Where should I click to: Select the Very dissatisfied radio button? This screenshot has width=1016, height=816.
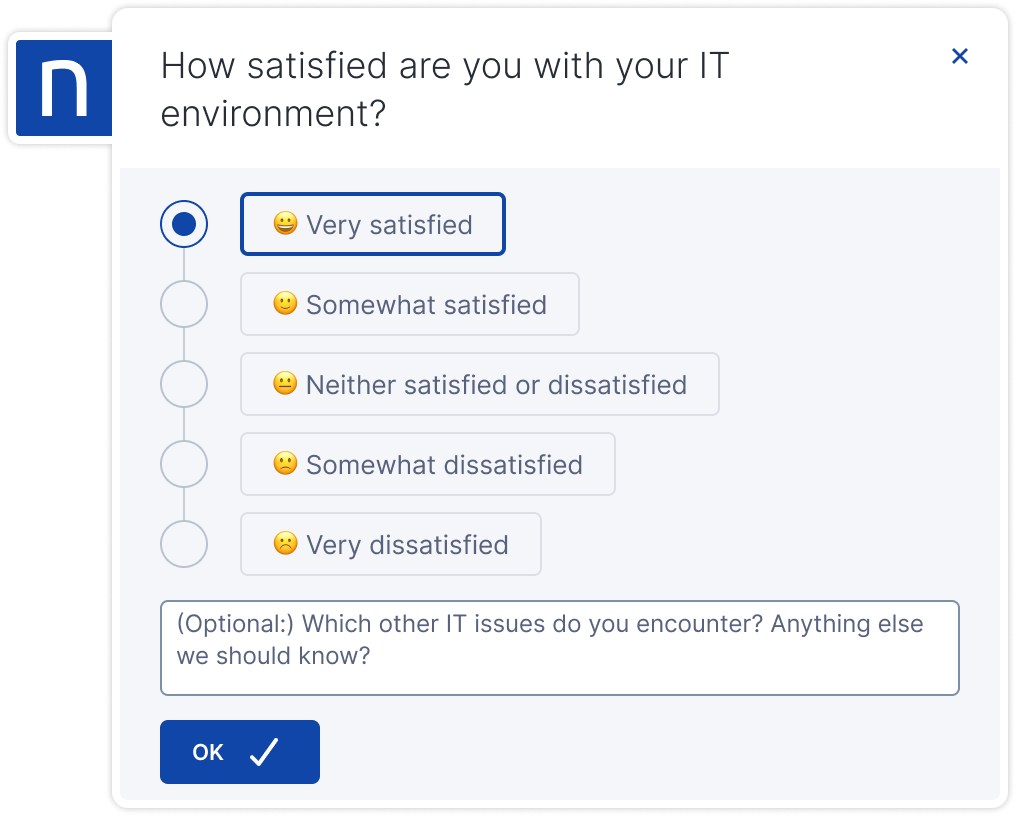click(184, 544)
